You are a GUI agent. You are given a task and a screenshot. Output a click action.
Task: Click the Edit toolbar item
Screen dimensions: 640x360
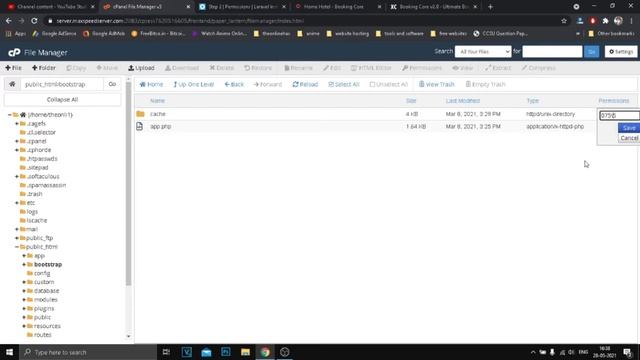coord(332,68)
